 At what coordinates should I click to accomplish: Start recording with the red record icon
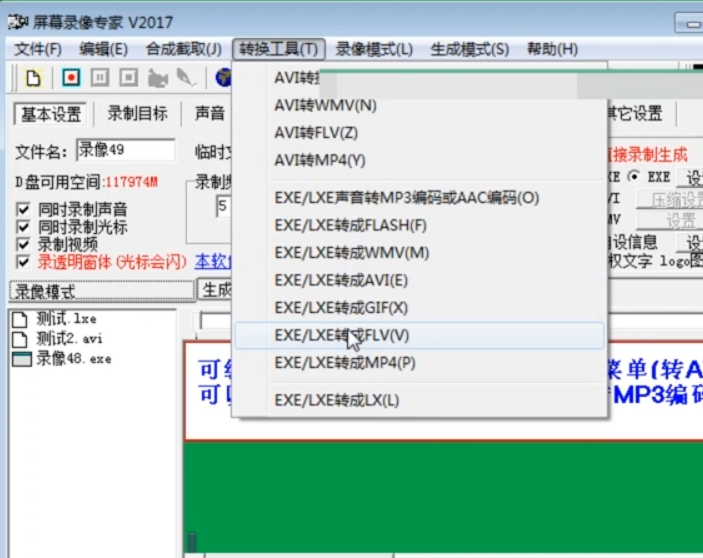point(71,78)
